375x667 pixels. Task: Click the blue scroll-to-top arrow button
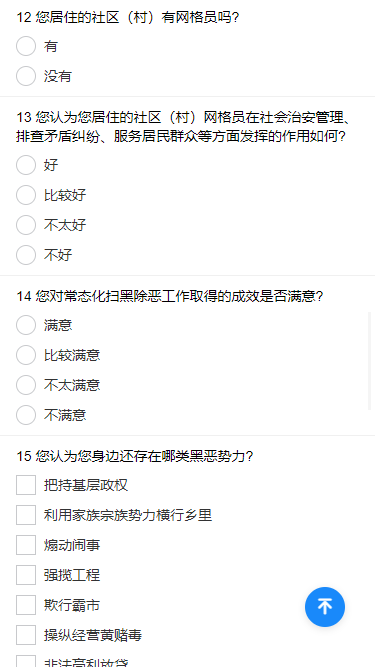pyautogui.click(x=325, y=607)
